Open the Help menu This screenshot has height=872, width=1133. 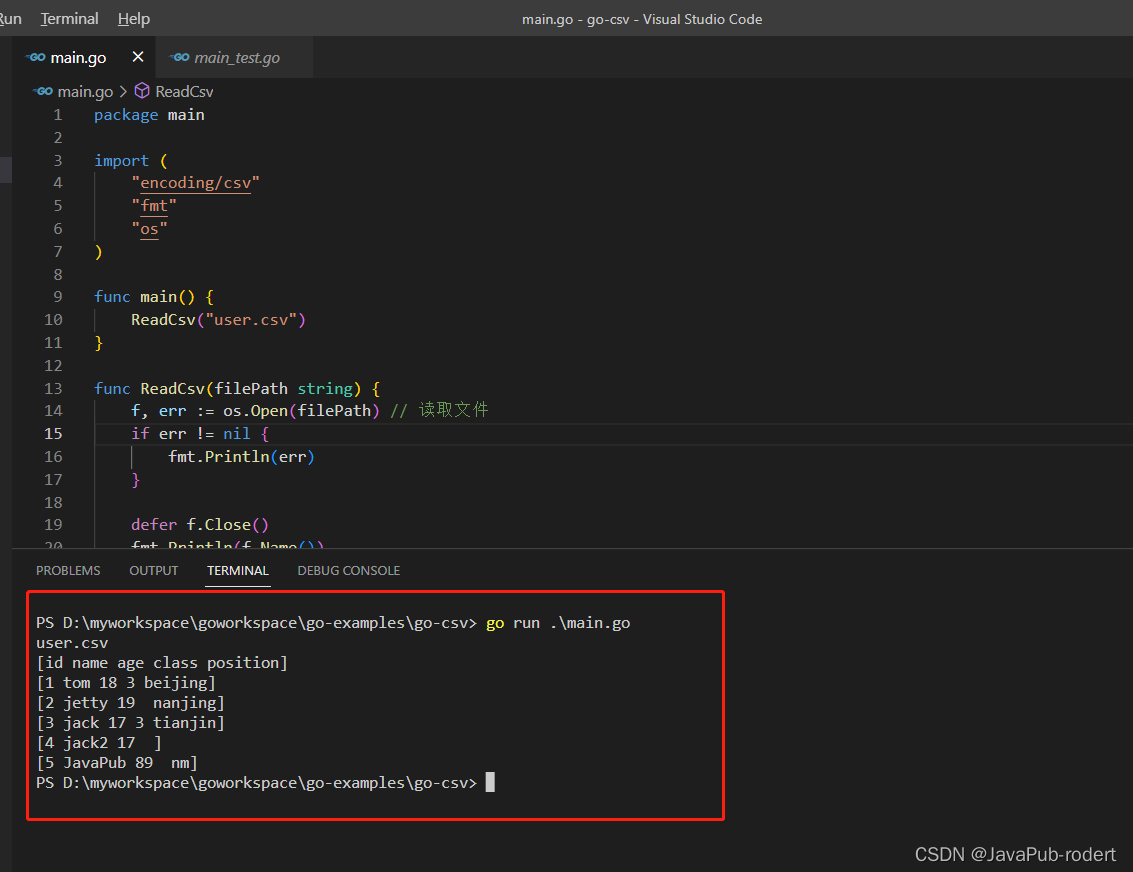coord(134,19)
